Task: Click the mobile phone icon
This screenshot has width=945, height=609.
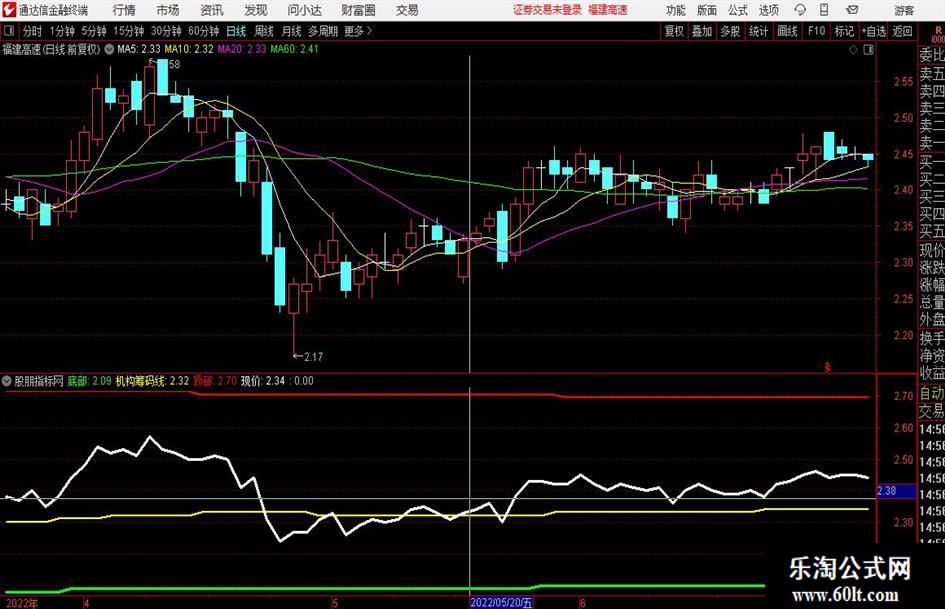Action: (824, 10)
